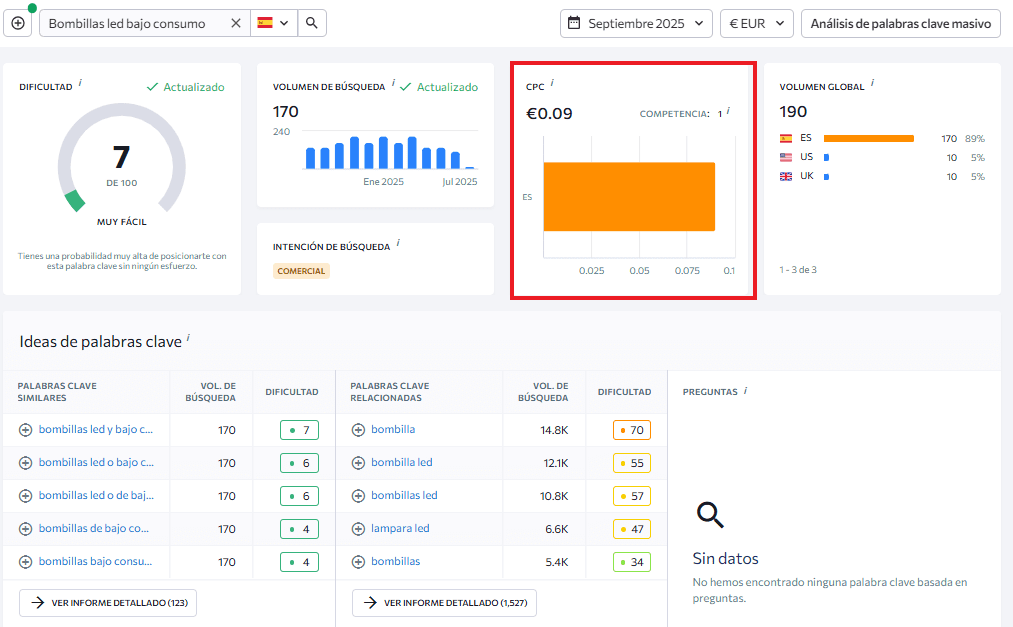Click the Sin datos magnifier icon
Image resolution: width=1013 pixels, height=627 pixels.
(710, 515)
